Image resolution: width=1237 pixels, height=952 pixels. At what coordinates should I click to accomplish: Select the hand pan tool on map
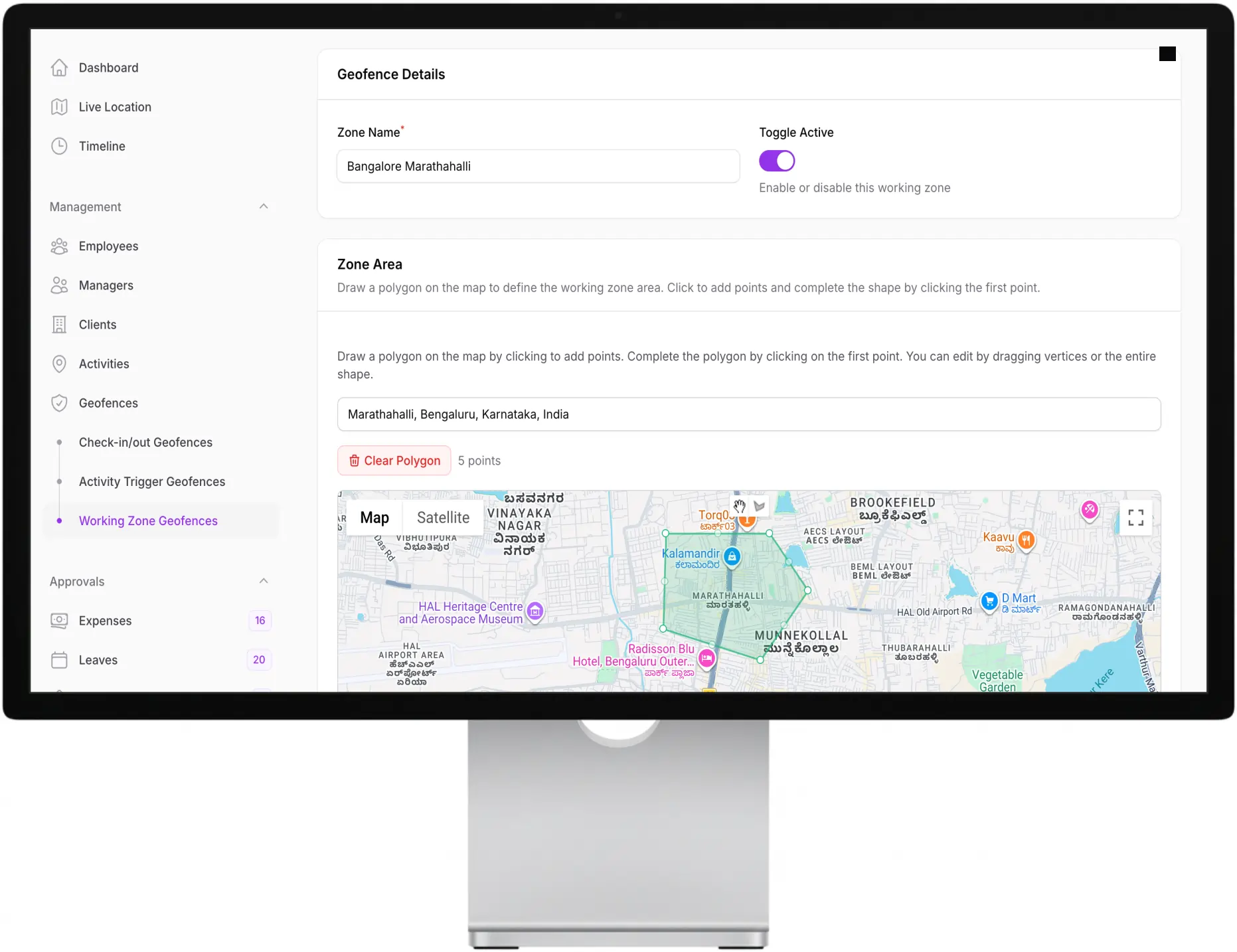[740, 506]
